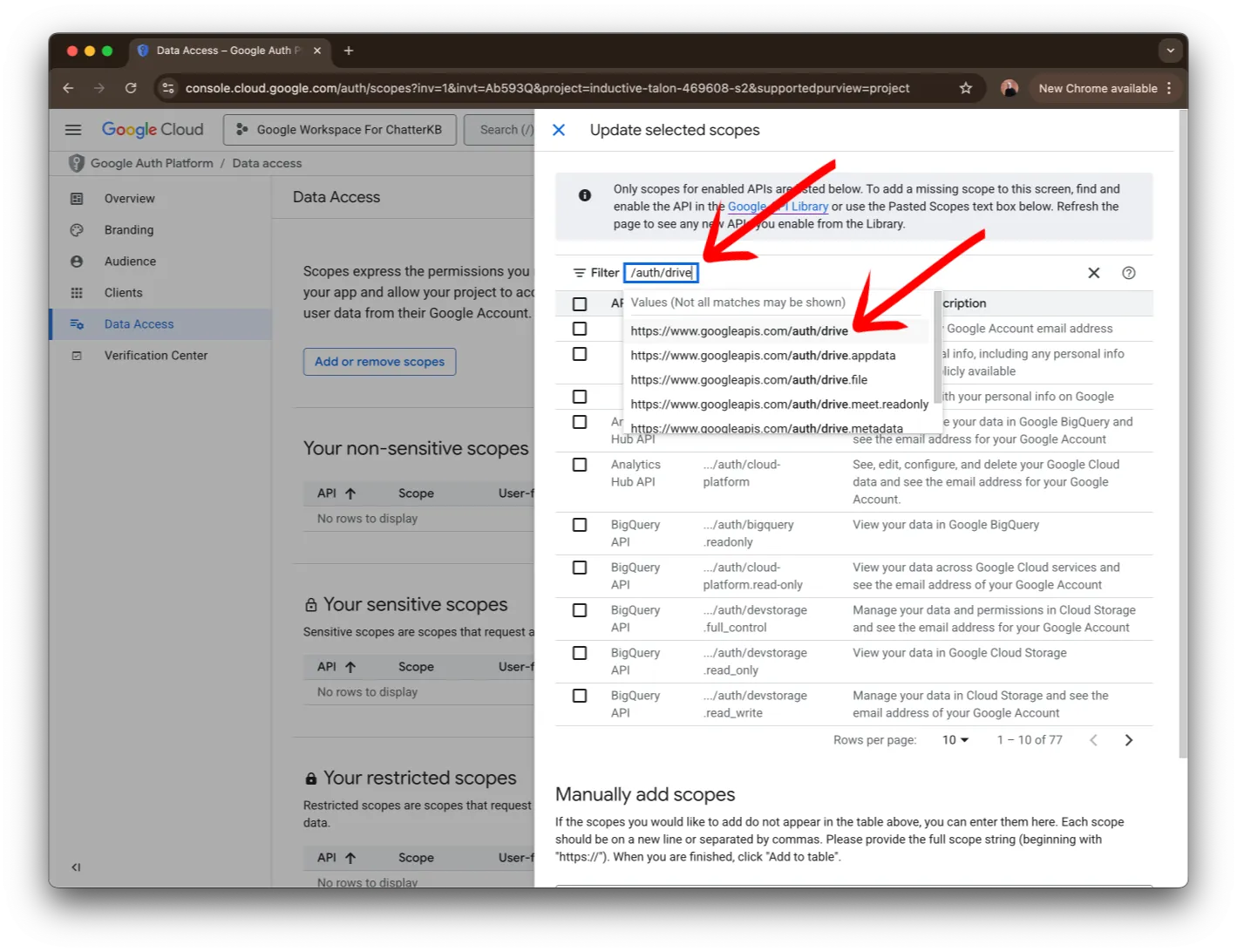Check the BigQuery devstorage.full_control scope
Viewport: 1237px width, 952px height.
[x=580, y=610]
